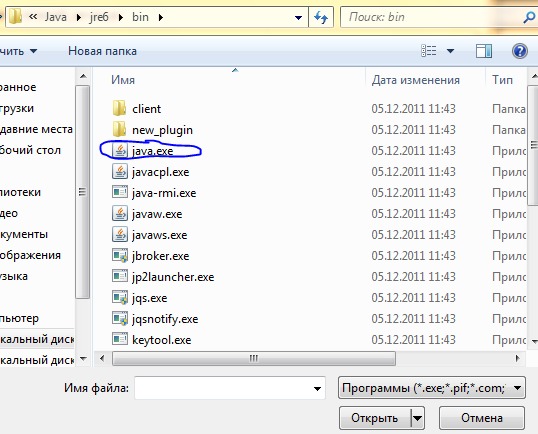This screenshot has width=538, height=434.
Task: Open address bar history dropdown
Action: (x=299, y=17)
